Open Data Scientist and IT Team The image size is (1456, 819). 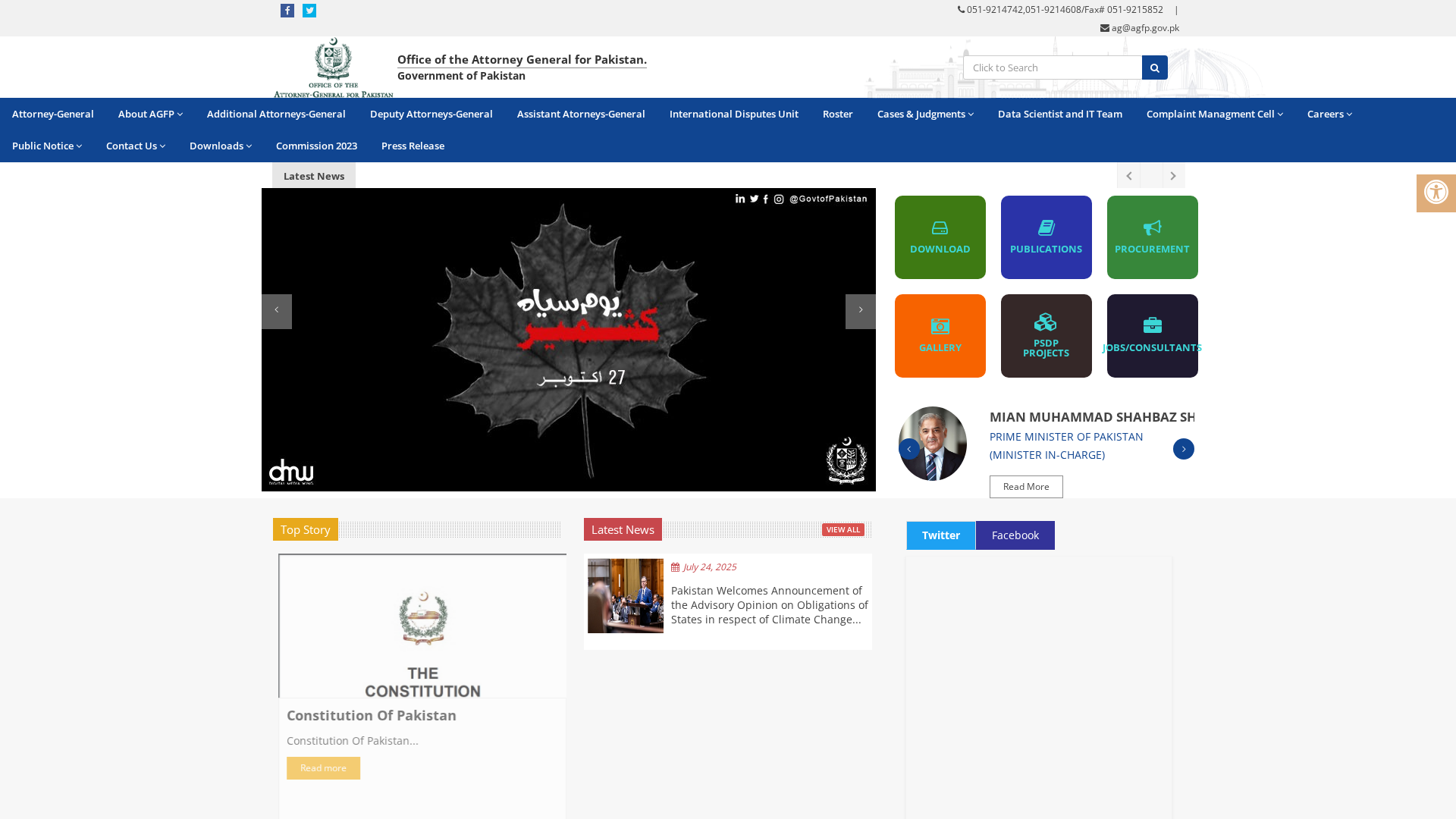(x=1059, y=114)
